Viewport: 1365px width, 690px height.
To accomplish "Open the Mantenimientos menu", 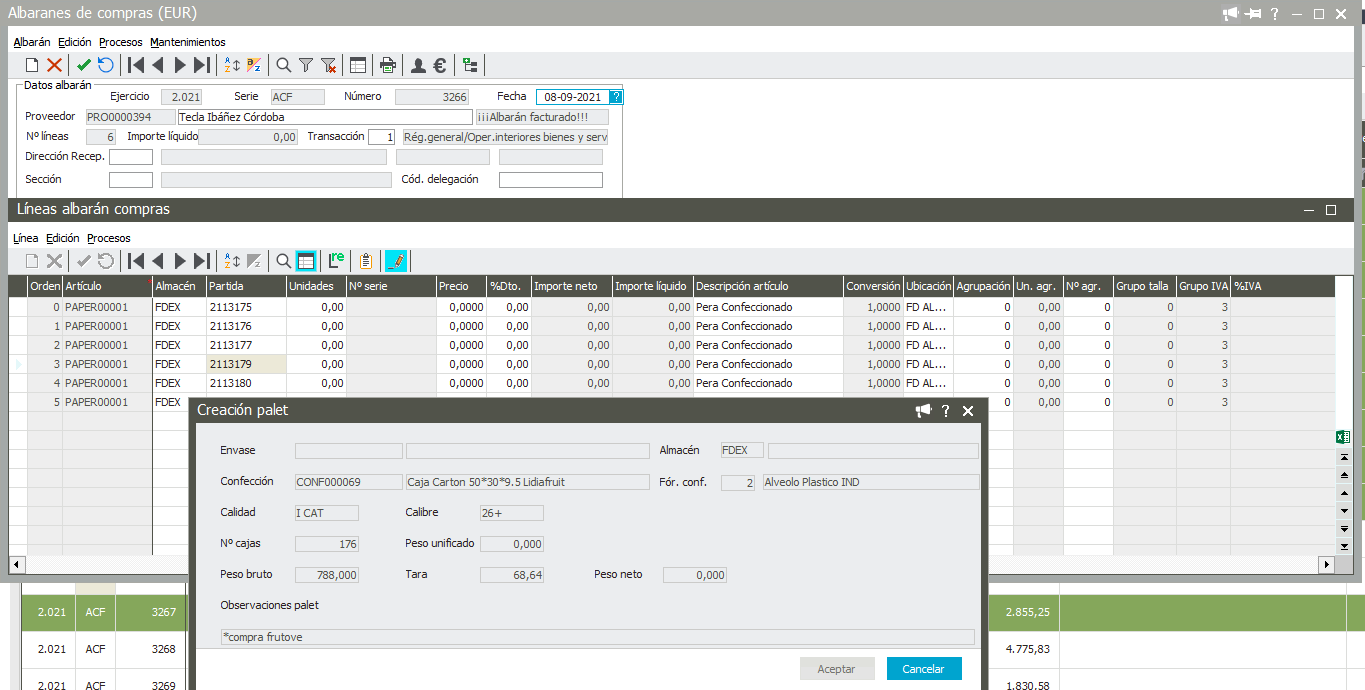I will click(x=188, y=42).
